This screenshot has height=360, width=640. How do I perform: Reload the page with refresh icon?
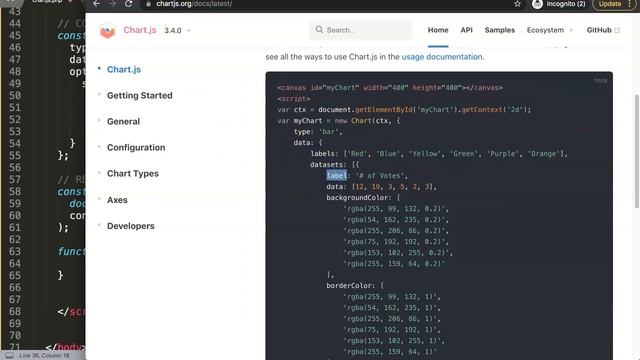tap(129, 4)
